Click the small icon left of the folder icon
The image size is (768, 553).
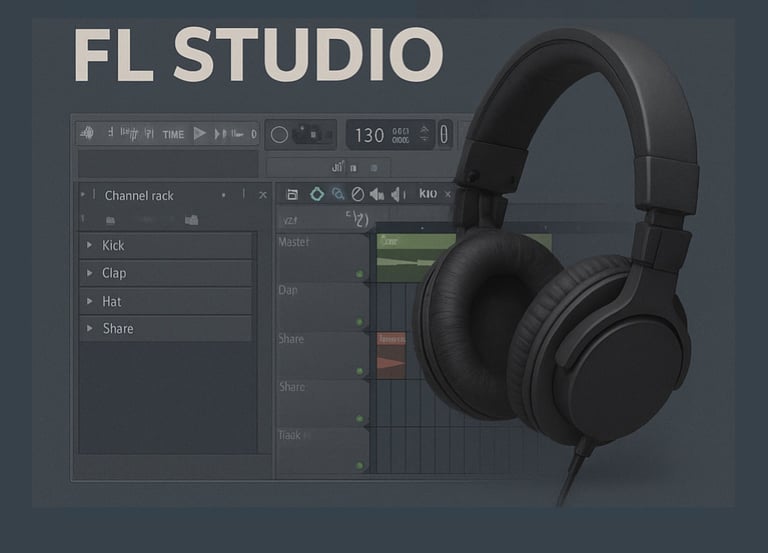click(111, 220)
